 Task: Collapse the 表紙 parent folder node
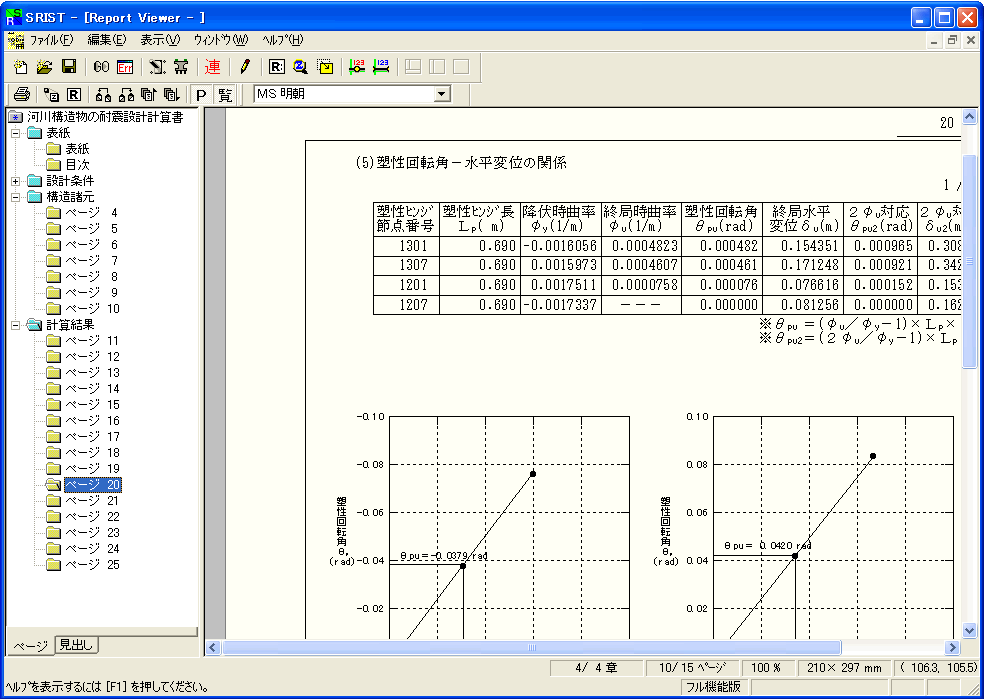point(16,133)
